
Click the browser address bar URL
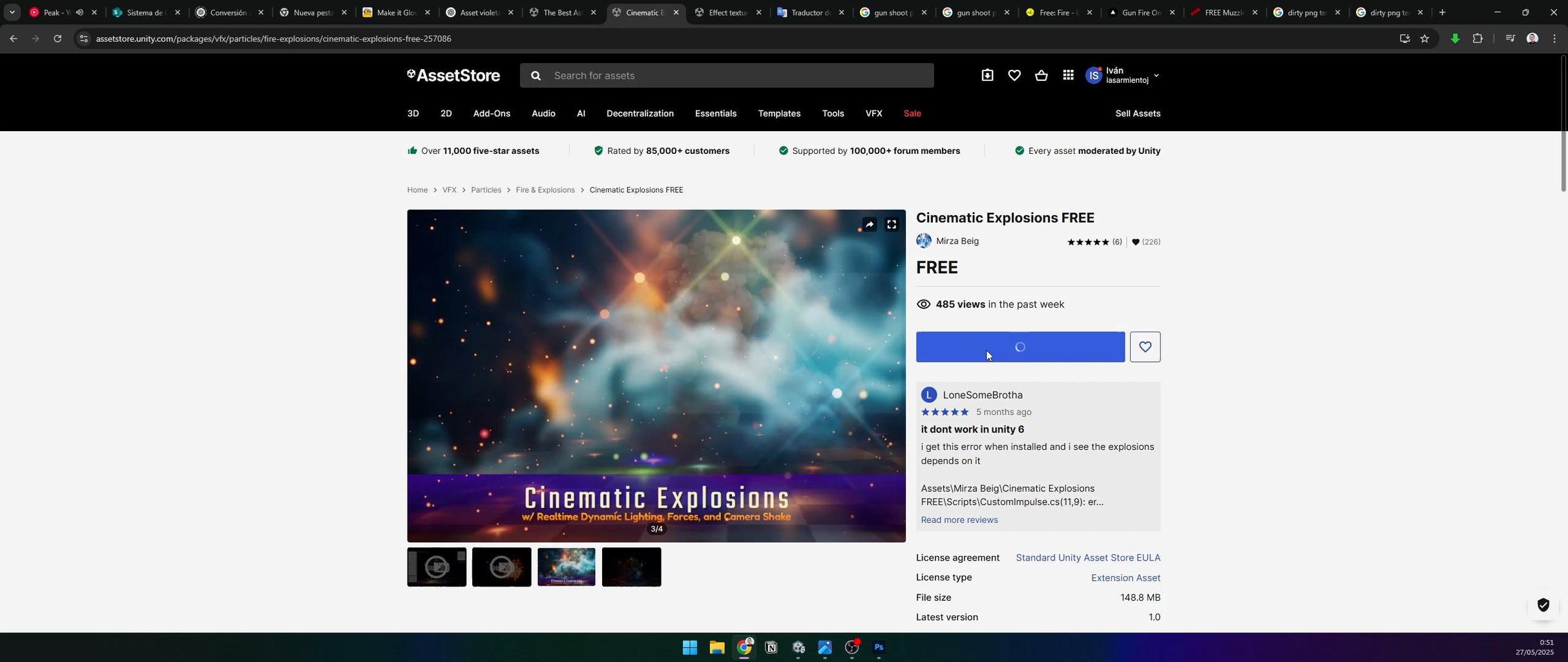pyautogui.click(x=273, y=39)
